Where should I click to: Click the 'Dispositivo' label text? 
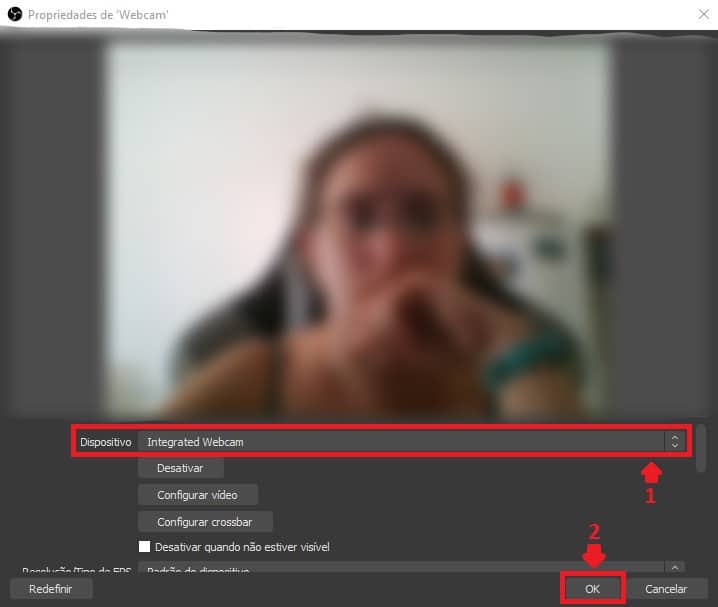(x=105, y=442)
